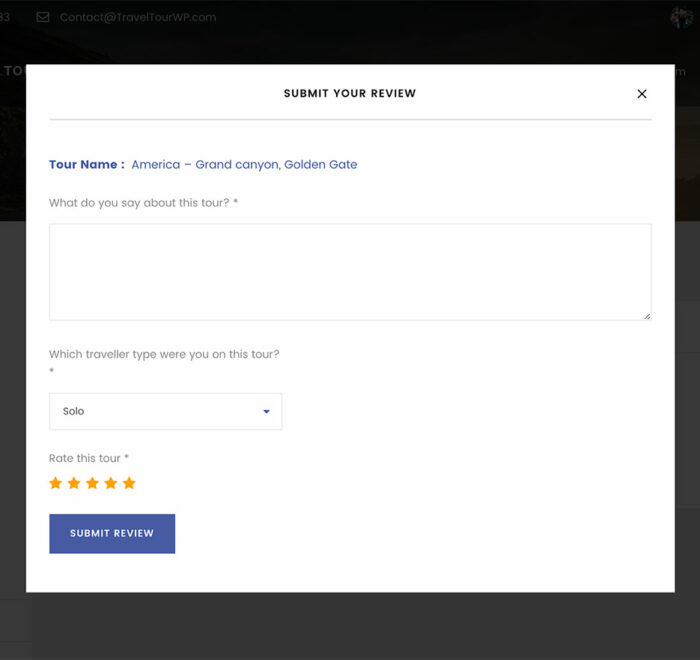The width and height of the screenshot is (700, 660).
Task: Give the tour five stars
Action: [129, 484]
